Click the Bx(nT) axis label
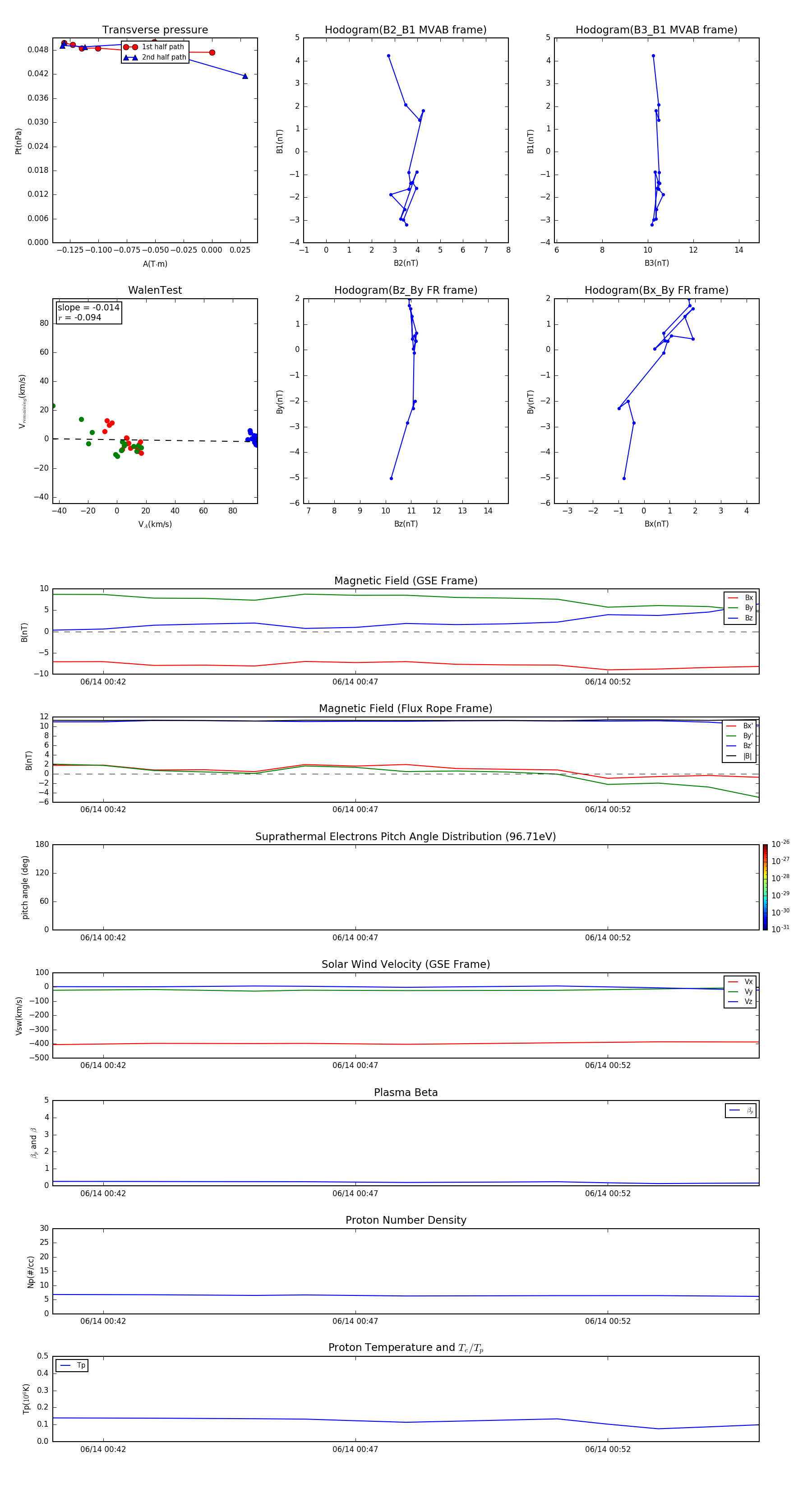This screenshot has height=1489, width=812. [656, 524]
